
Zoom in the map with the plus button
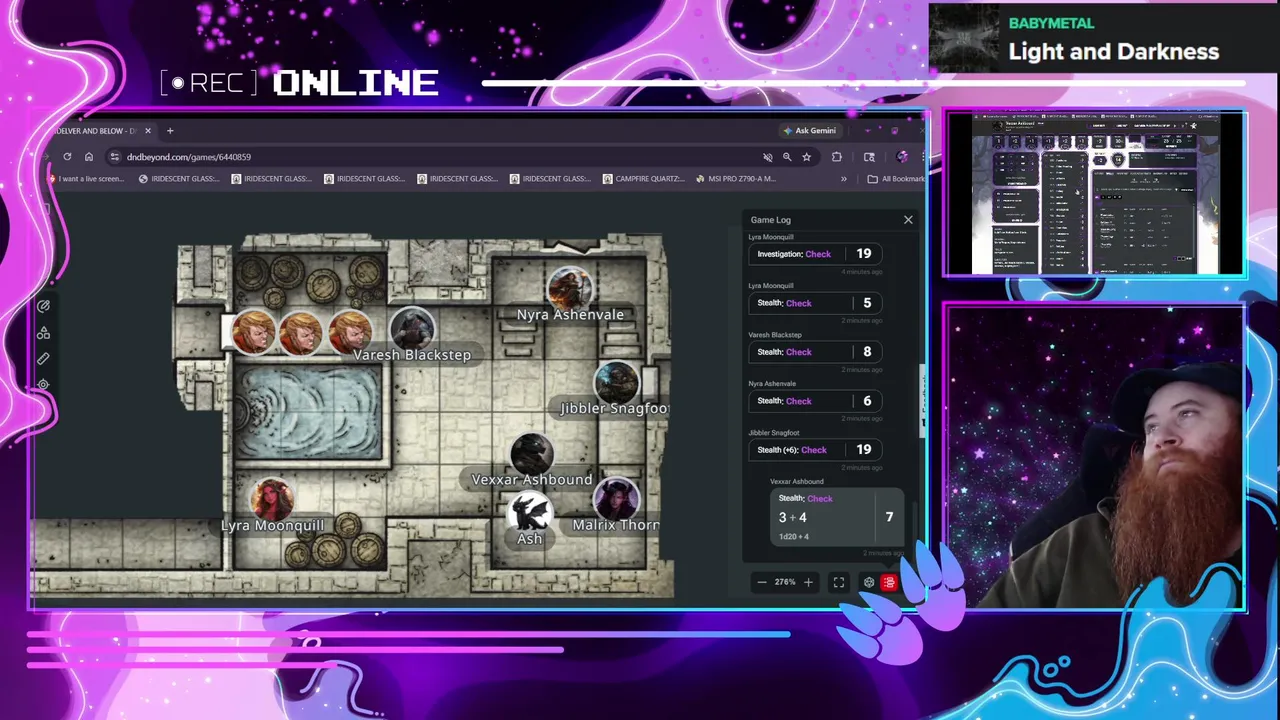(x=808, y=582)
